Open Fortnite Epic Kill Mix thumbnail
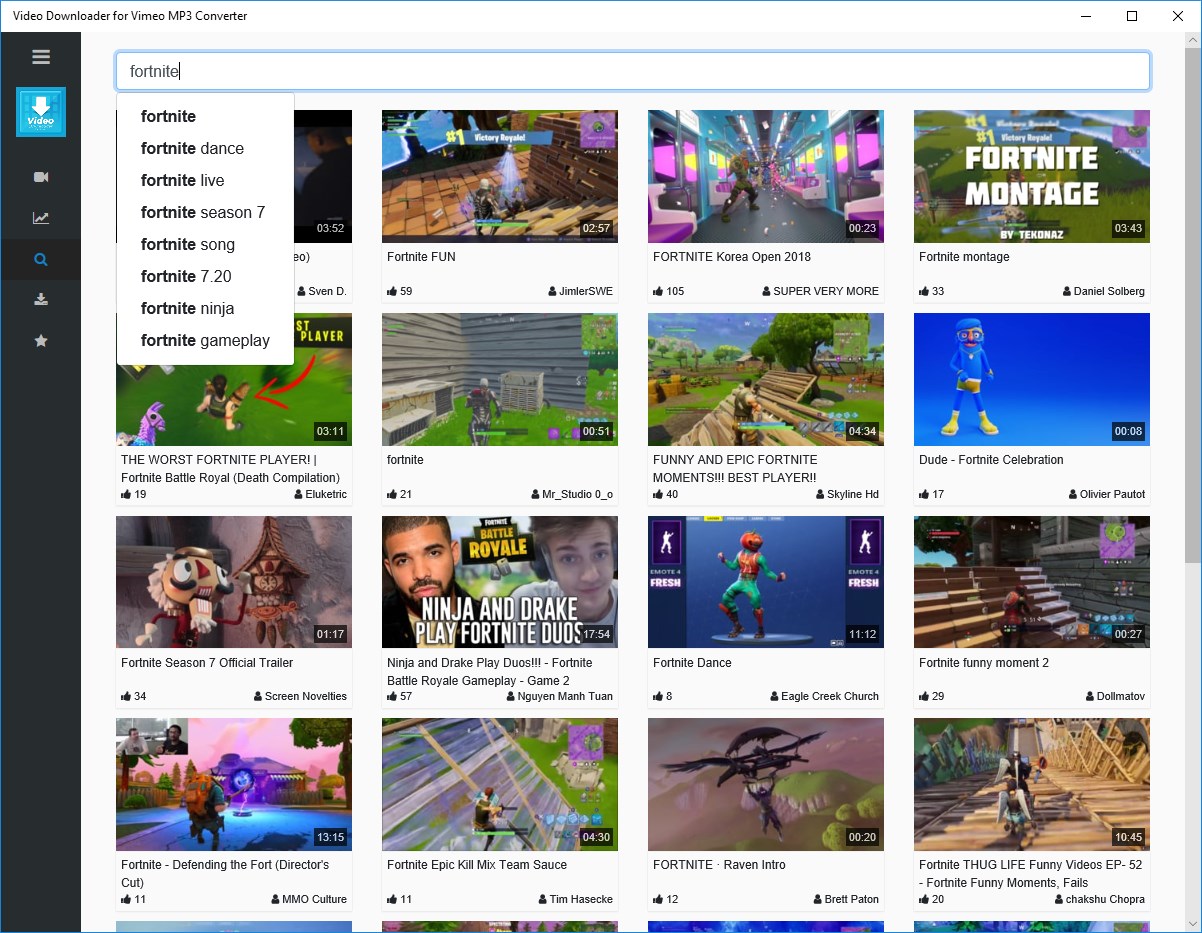The height and width of the screenshot is (933, 1202). click(500, 784)
